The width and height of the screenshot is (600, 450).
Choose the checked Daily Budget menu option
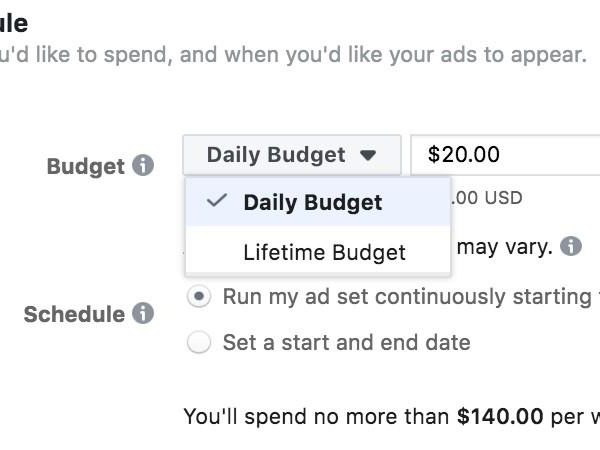point(312,202)
